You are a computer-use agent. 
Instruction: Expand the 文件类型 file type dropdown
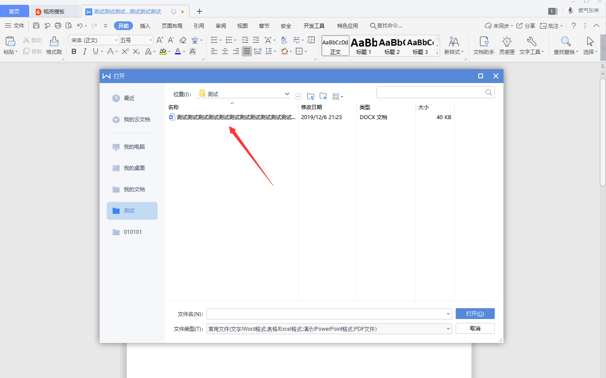coord(448,329)
